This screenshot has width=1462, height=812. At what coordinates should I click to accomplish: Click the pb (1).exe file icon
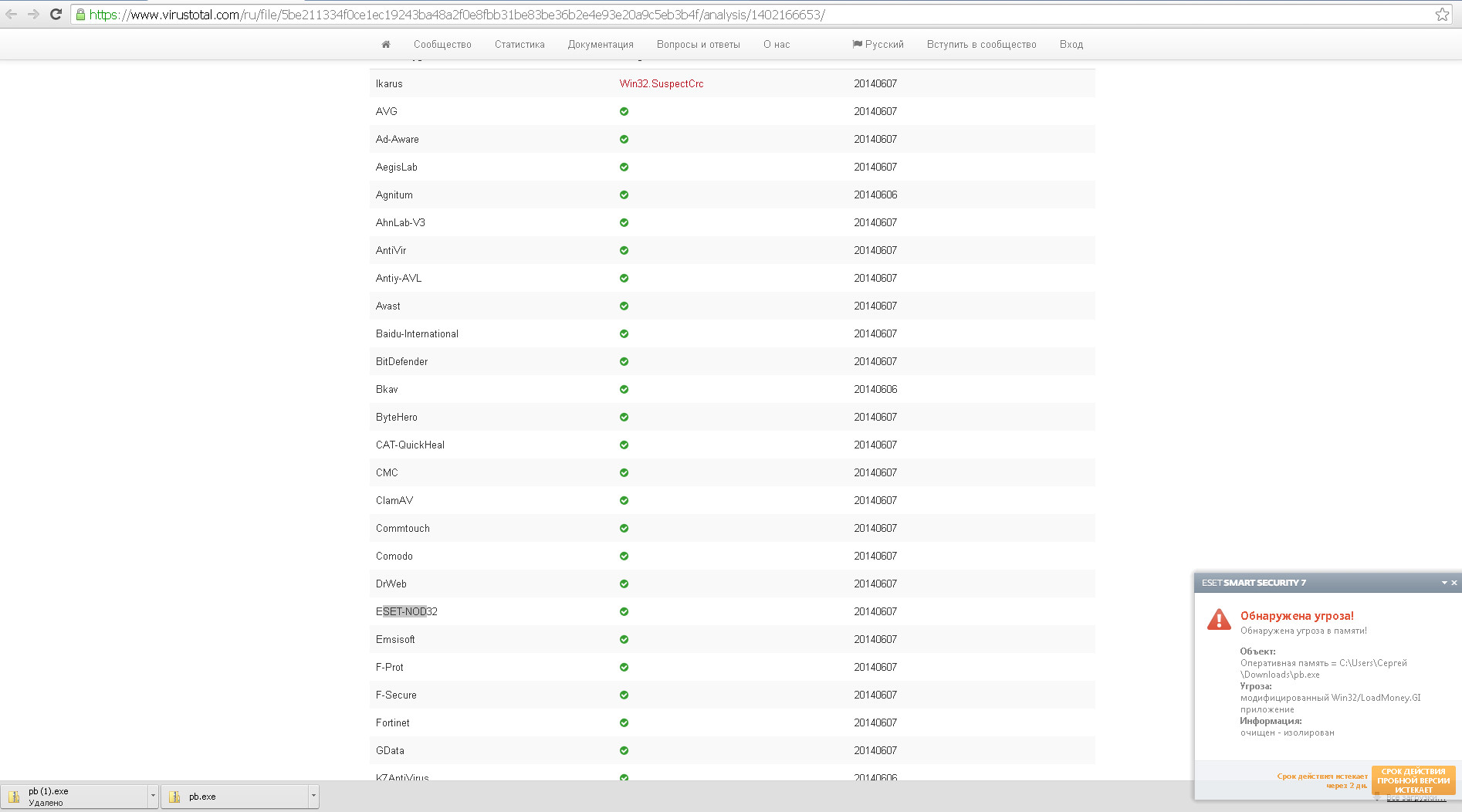point(15,797)
